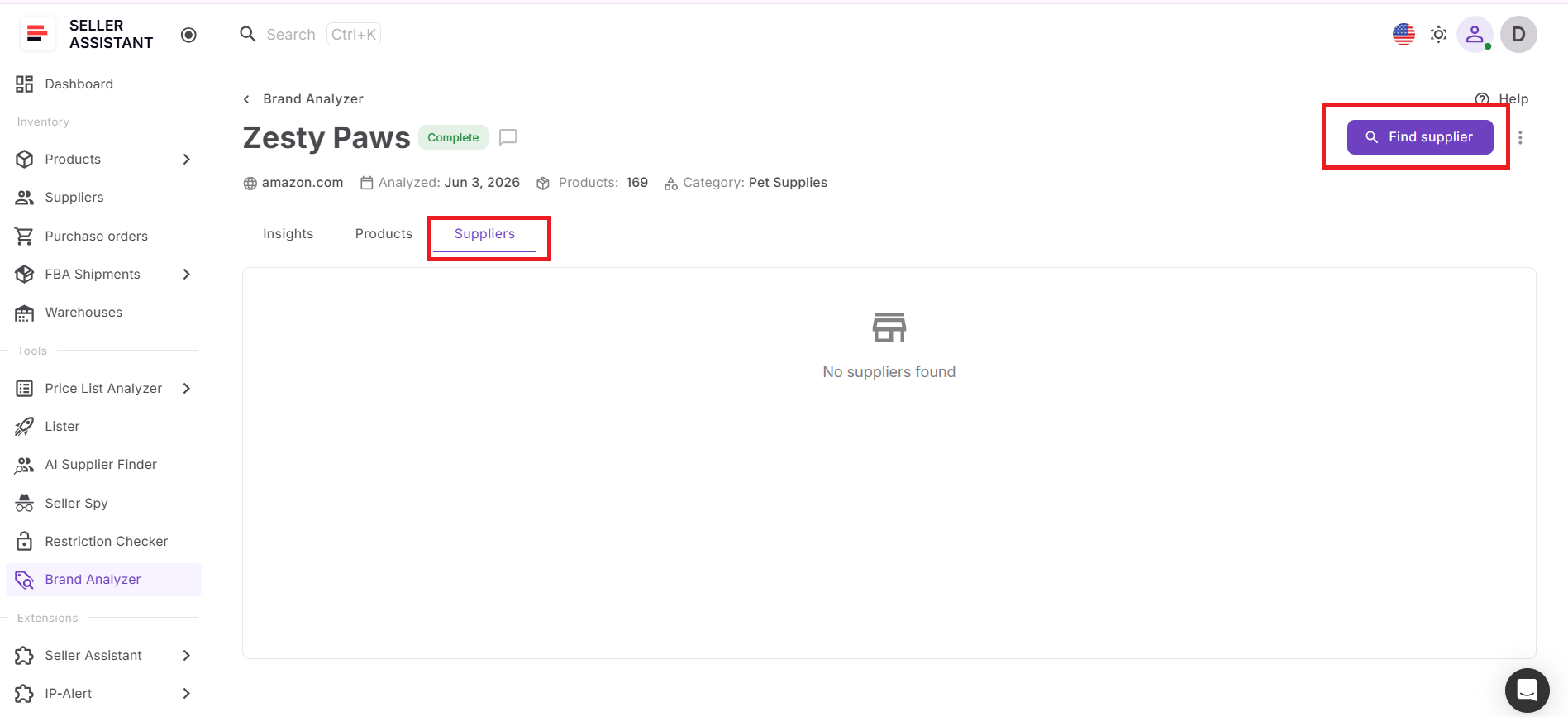Open the three-dot more options menu
The image size is (1568, 717).
tap(1520, 137)
